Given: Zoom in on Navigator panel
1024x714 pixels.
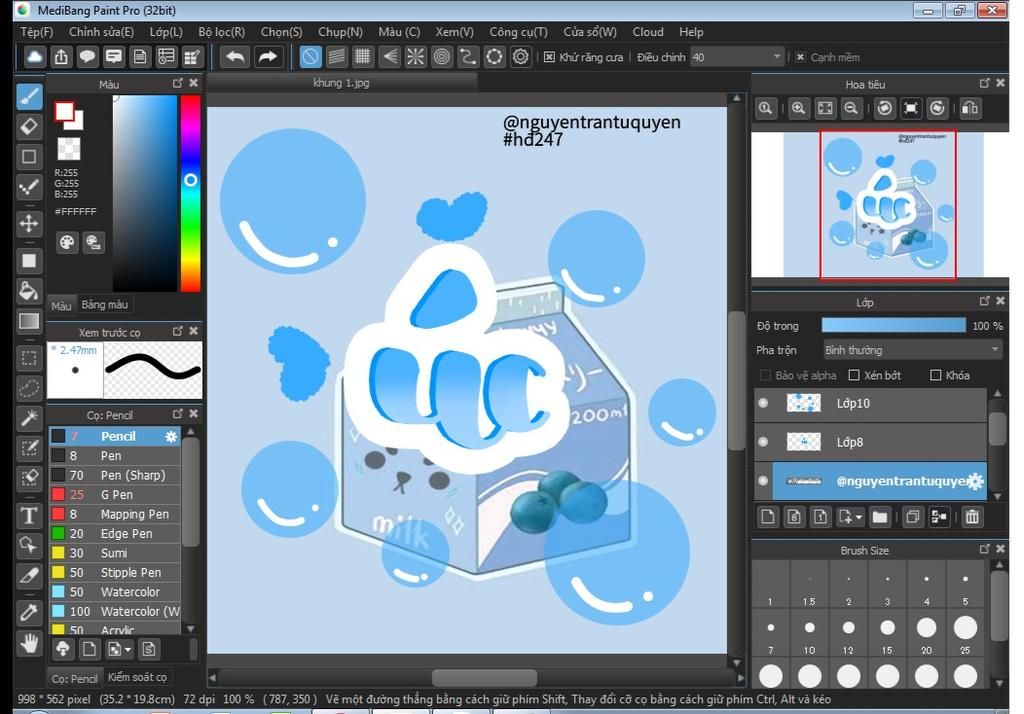Looking at the screenshot, I should 798,108.
